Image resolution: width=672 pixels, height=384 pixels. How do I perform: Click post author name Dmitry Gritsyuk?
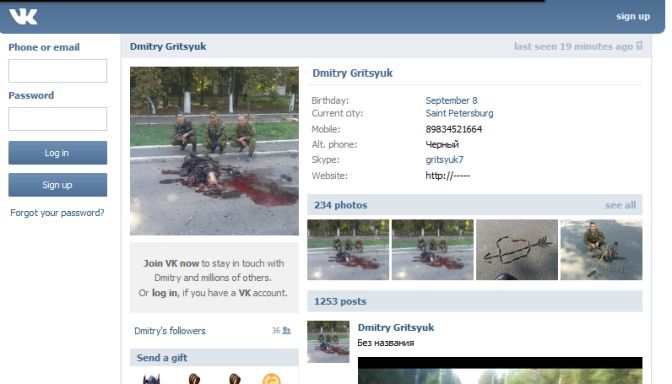tap(396, 327)
